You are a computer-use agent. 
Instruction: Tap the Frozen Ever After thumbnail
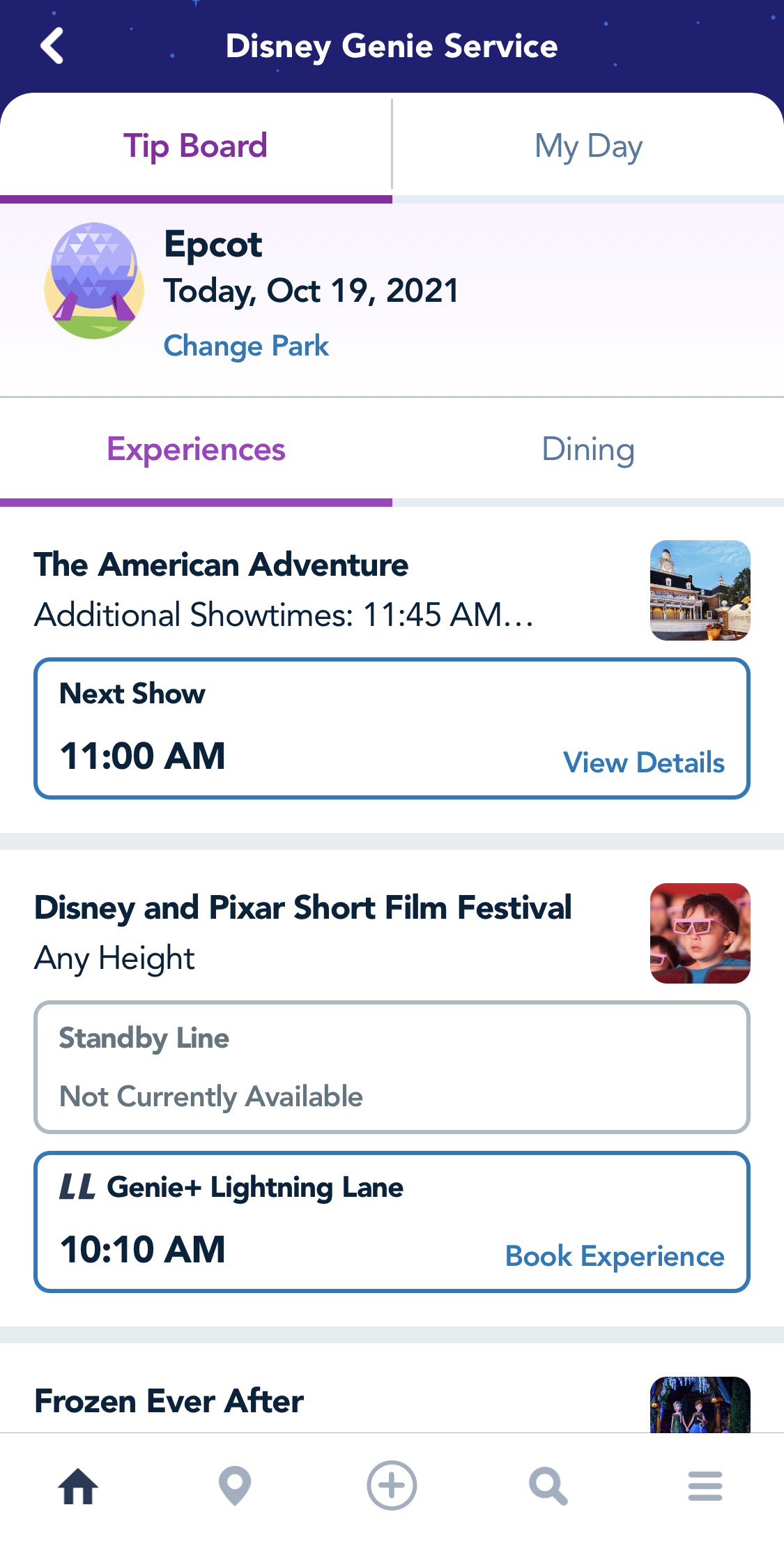(700, 1404)
